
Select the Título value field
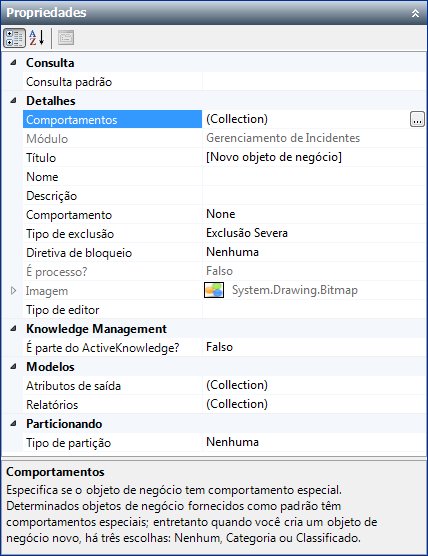(x=314, y=157)
